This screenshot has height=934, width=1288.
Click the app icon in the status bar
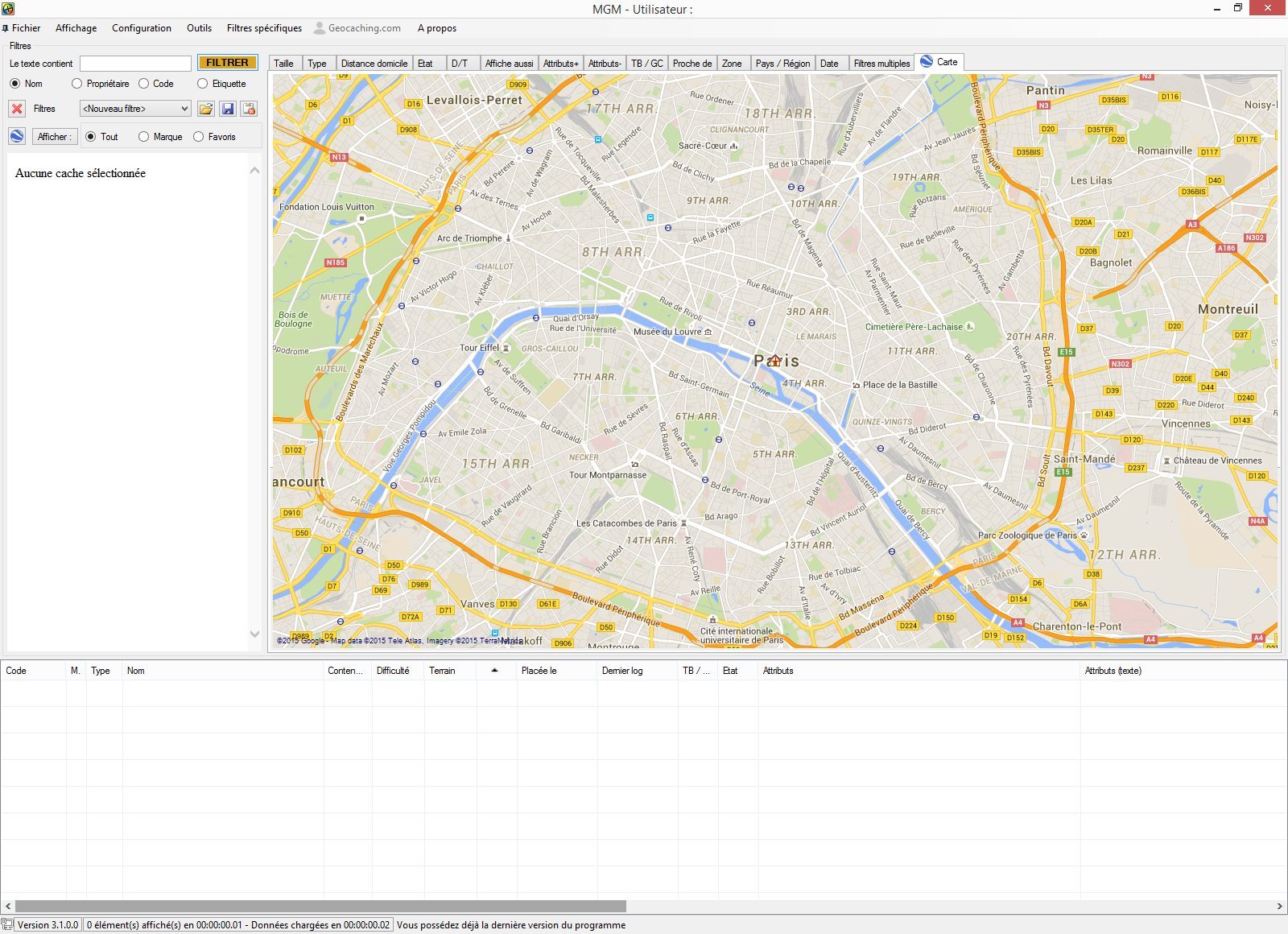[x=7, y=925]
